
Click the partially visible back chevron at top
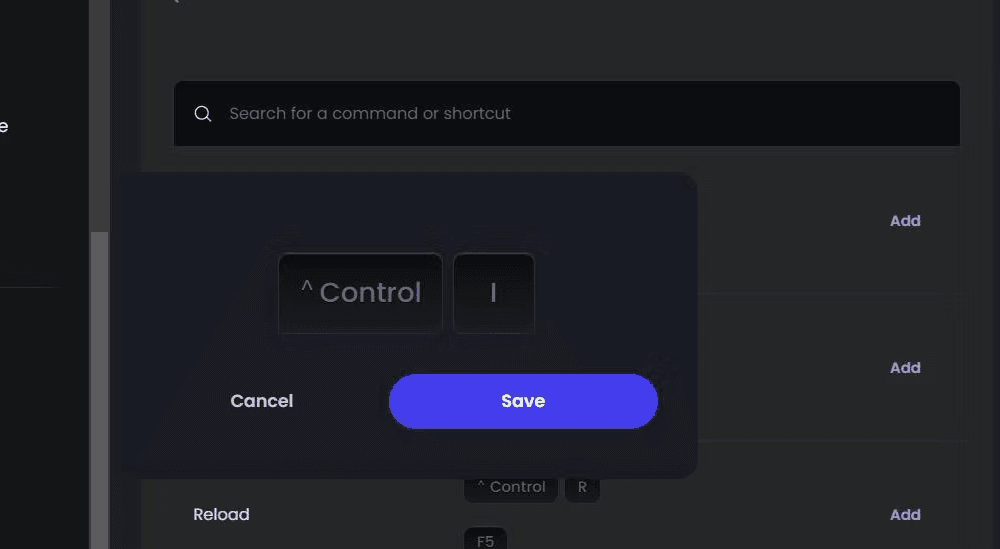point(176,1)
